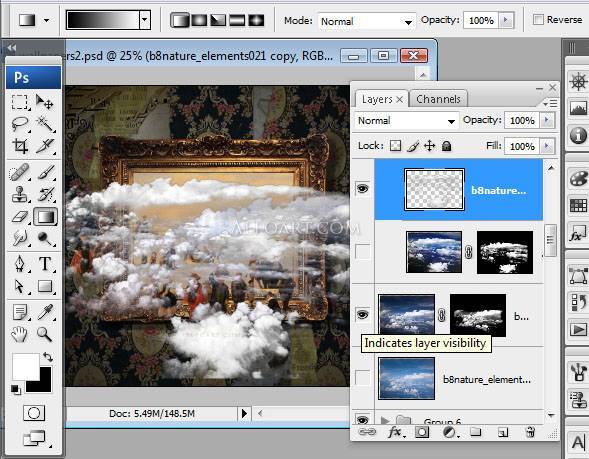Choose the Reflected gradient style

point(237,20)
